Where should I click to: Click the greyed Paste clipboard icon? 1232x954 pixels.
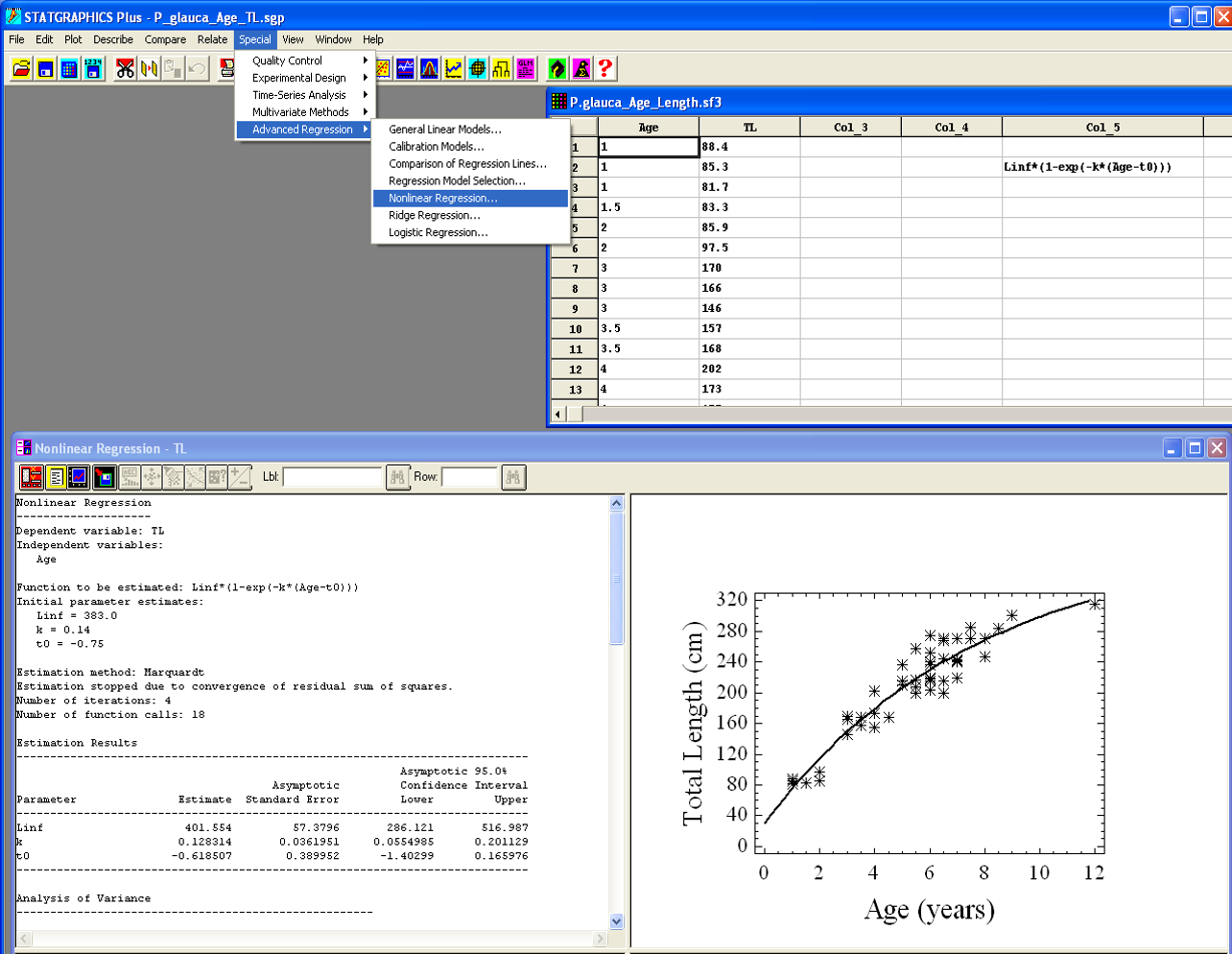point(173,68)
